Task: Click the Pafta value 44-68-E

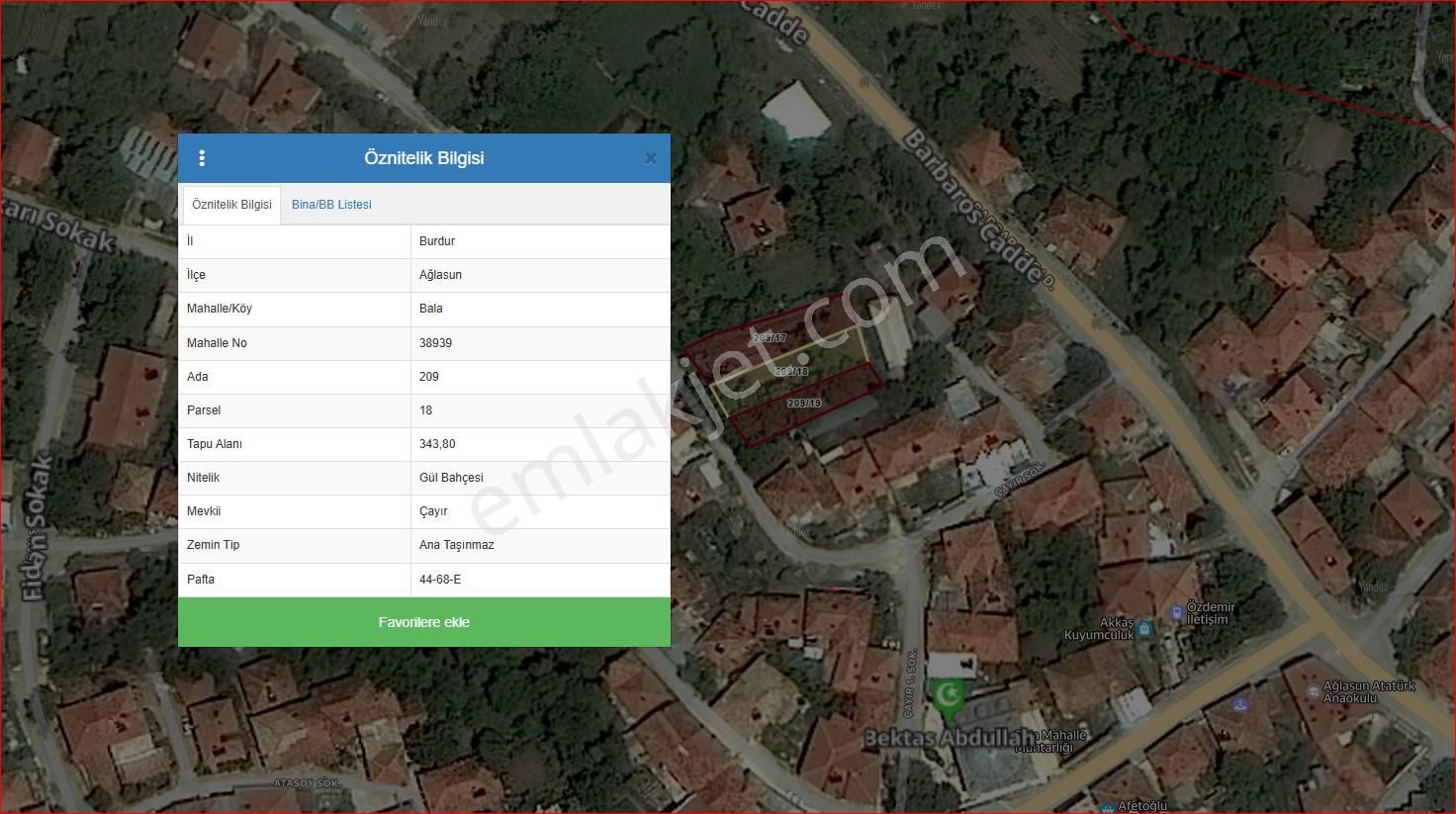Action: point(440,580)
